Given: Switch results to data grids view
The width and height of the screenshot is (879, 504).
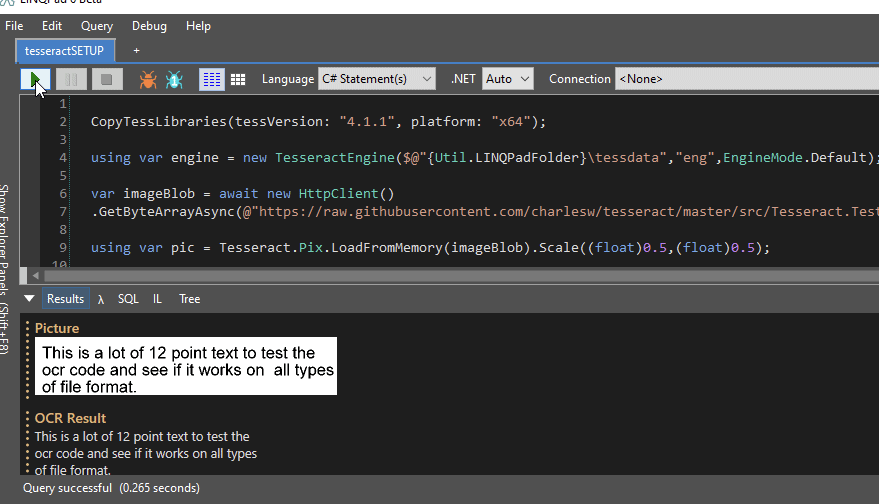Looking at the screenshot, I should point(238,79).
